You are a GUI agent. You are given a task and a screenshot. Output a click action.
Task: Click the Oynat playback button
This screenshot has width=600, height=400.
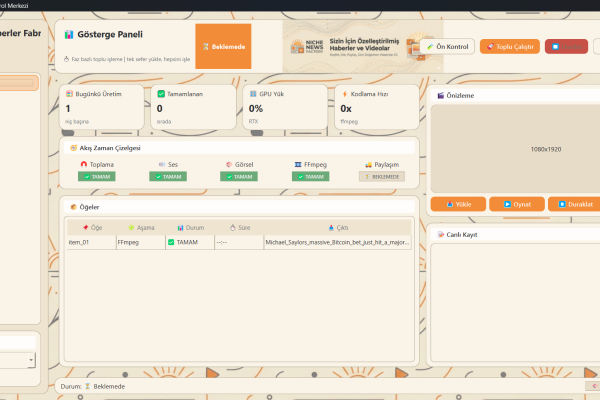tap(517, 204)
